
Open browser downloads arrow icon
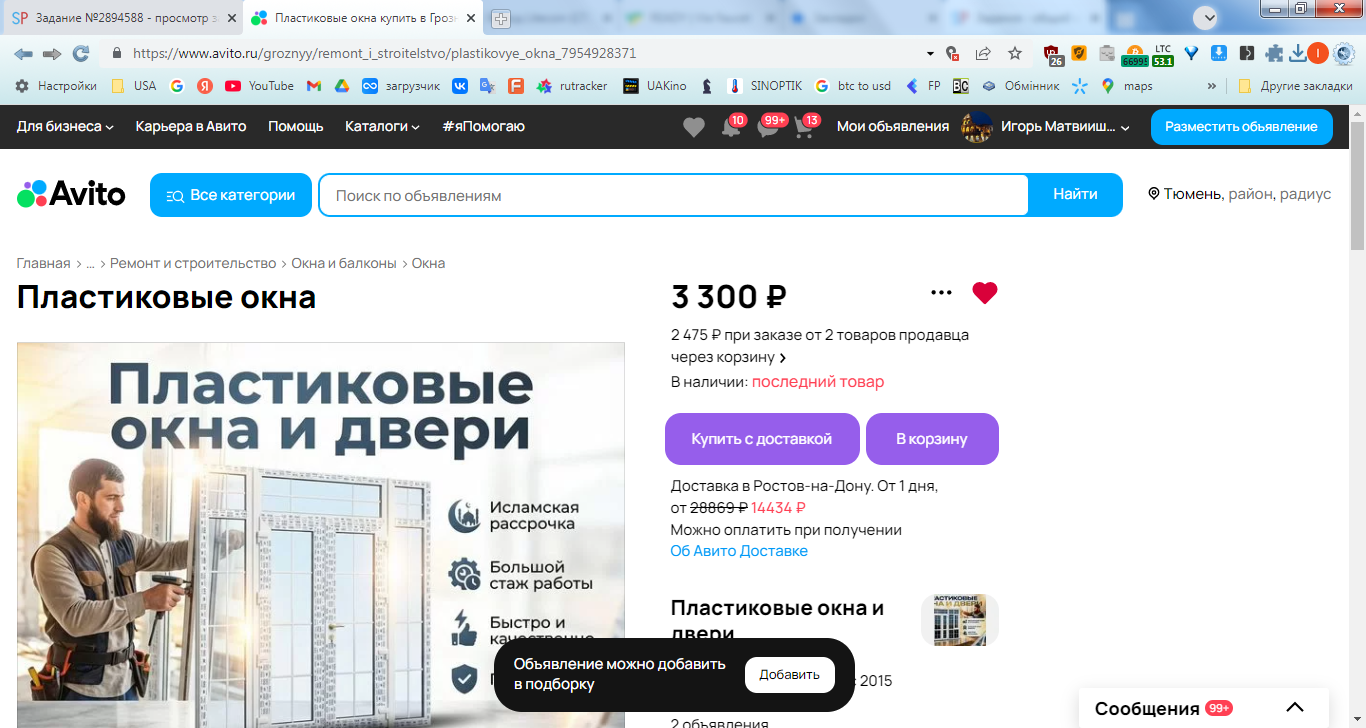coord(1297,53)
